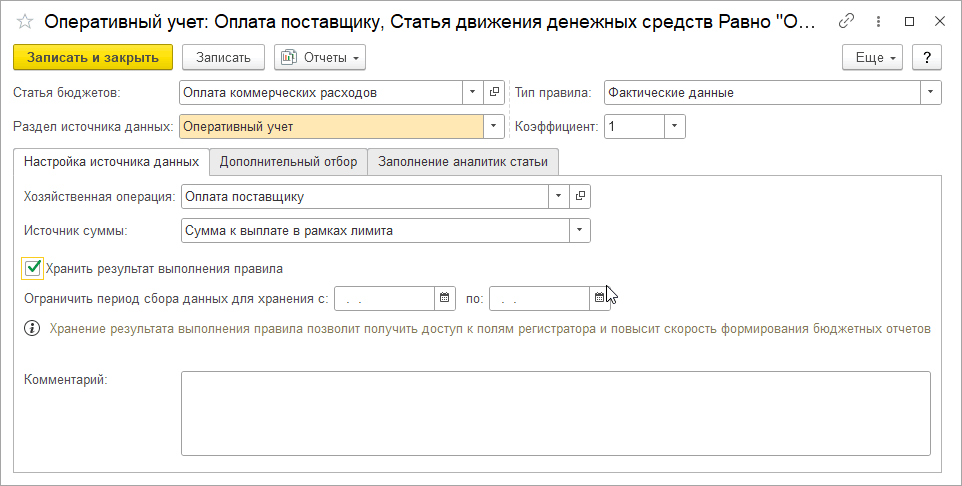This screenshot has height=486, width=962.
Task: Open calendar for period start date
Action: pyautogui.click(x=445, y=298)
